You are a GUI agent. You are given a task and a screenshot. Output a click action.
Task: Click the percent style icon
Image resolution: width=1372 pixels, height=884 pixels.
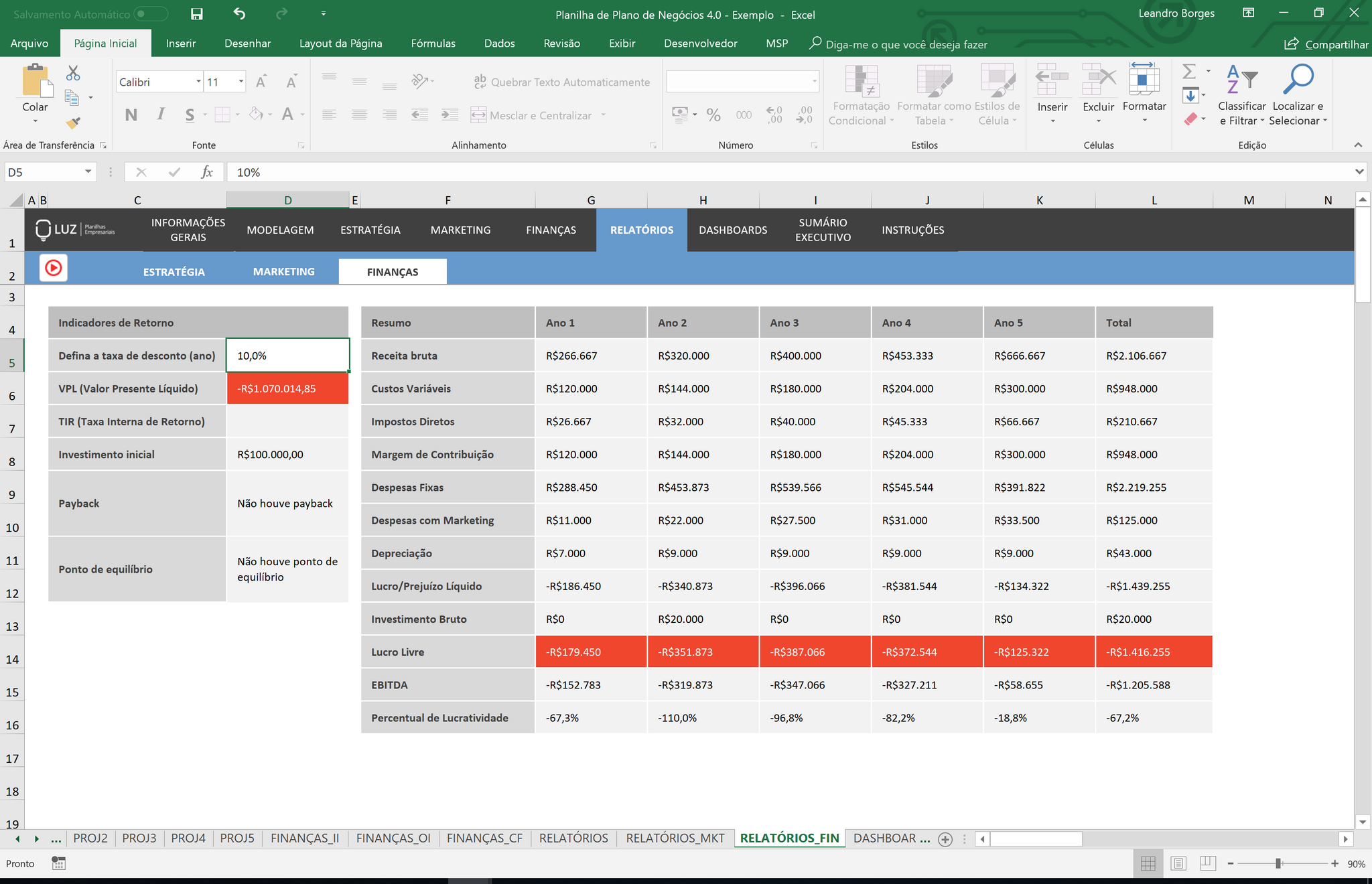click(713, 115)
